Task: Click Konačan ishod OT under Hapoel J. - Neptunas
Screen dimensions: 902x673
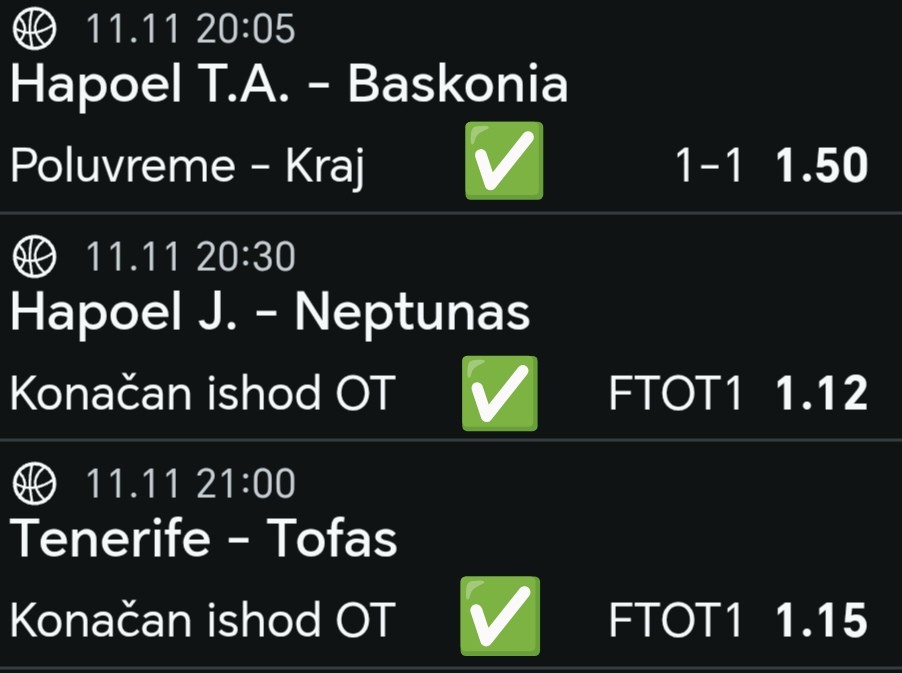Action: click(x=203, y=394)
